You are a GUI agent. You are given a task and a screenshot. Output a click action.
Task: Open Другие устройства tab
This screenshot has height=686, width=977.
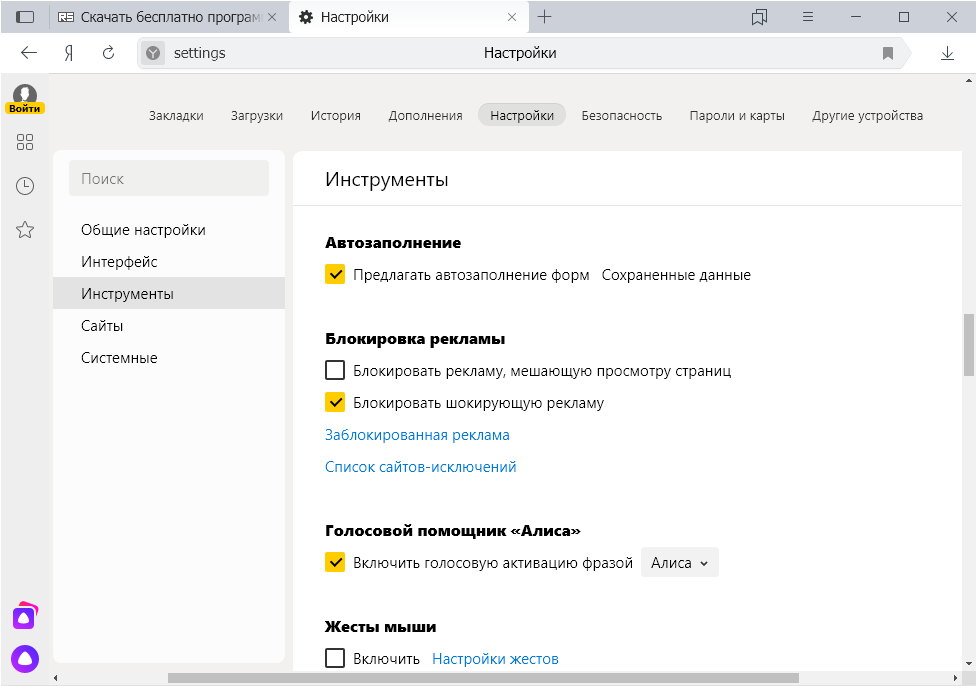[x=867, y=115]
